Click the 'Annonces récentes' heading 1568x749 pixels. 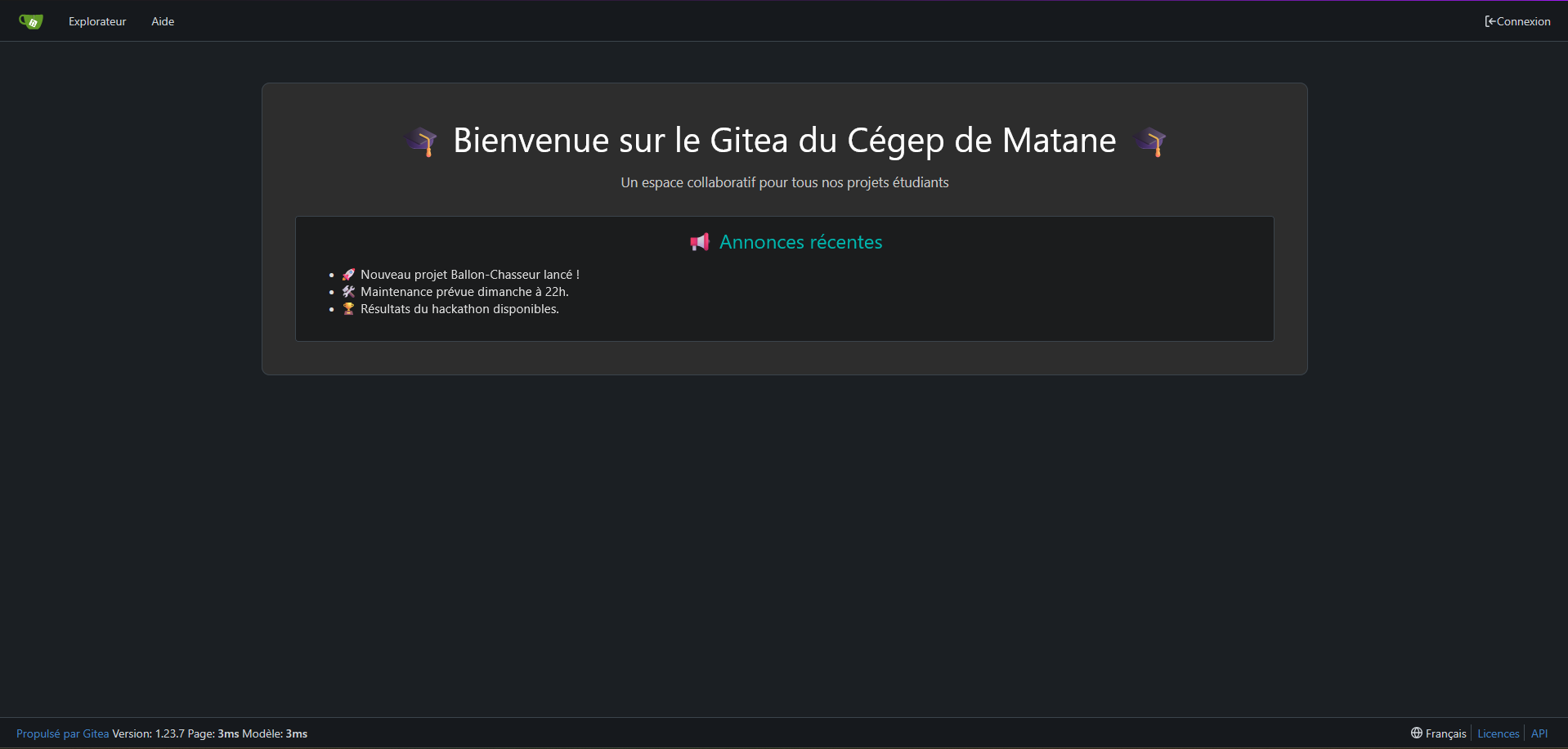click(x=800, y=242)
